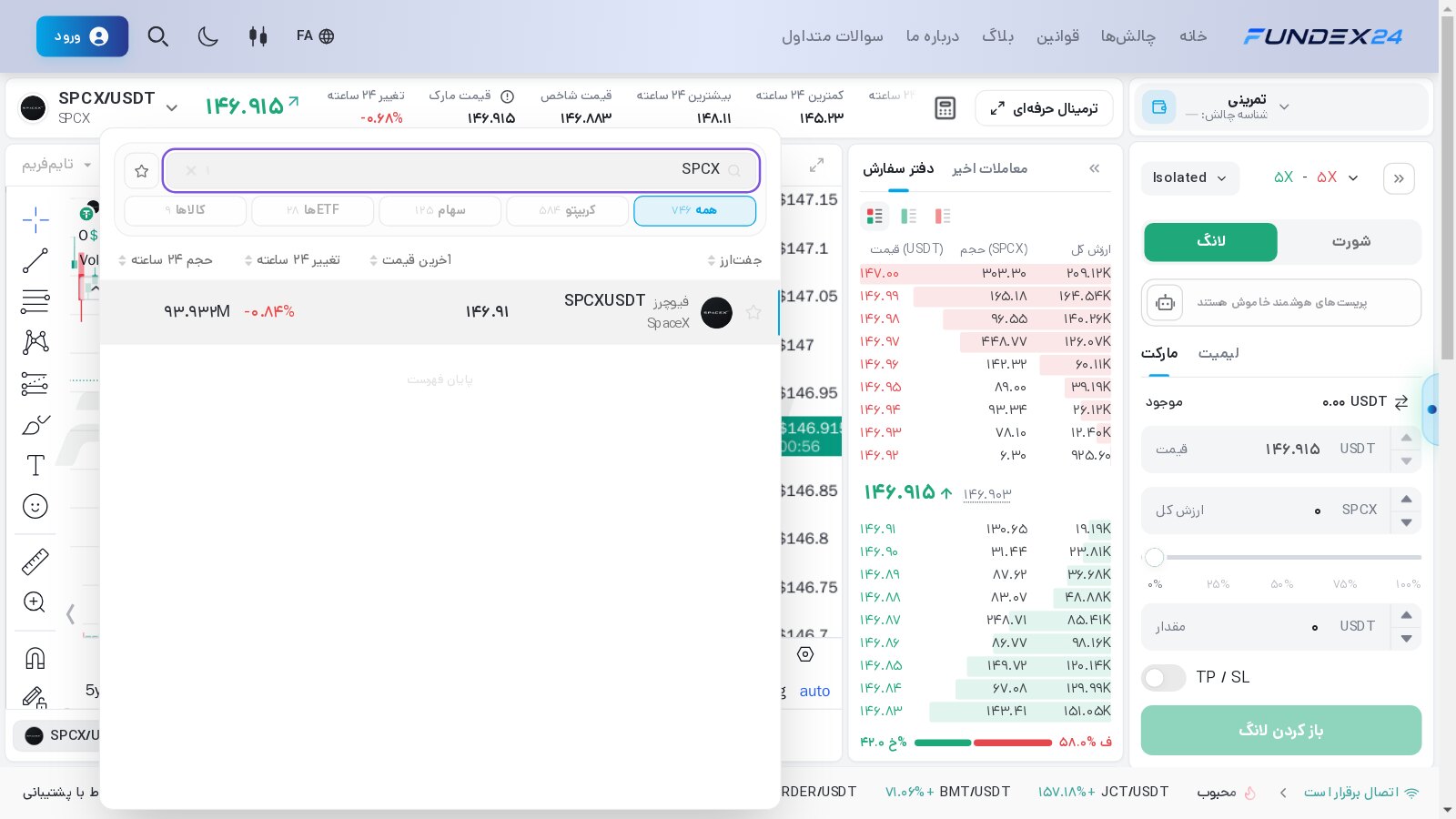Screen dimensions: 1456x819
Task: Toggle the TP / SL switch
Action: (x=1164, y=677)
